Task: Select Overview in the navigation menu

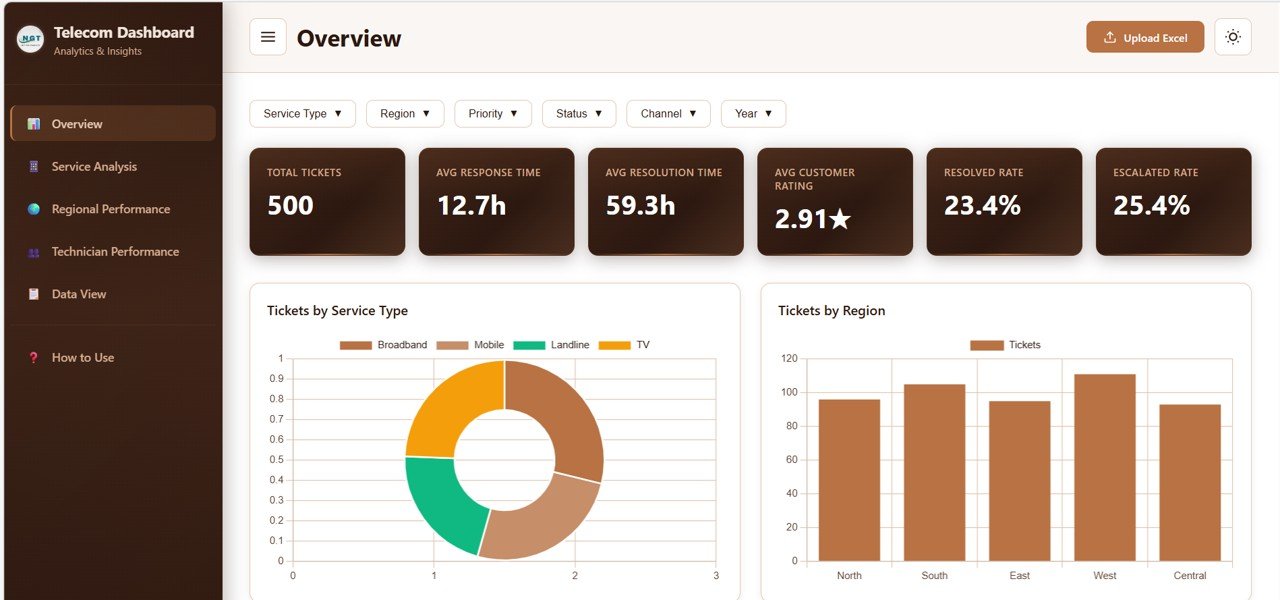Action: coord(79,123)
